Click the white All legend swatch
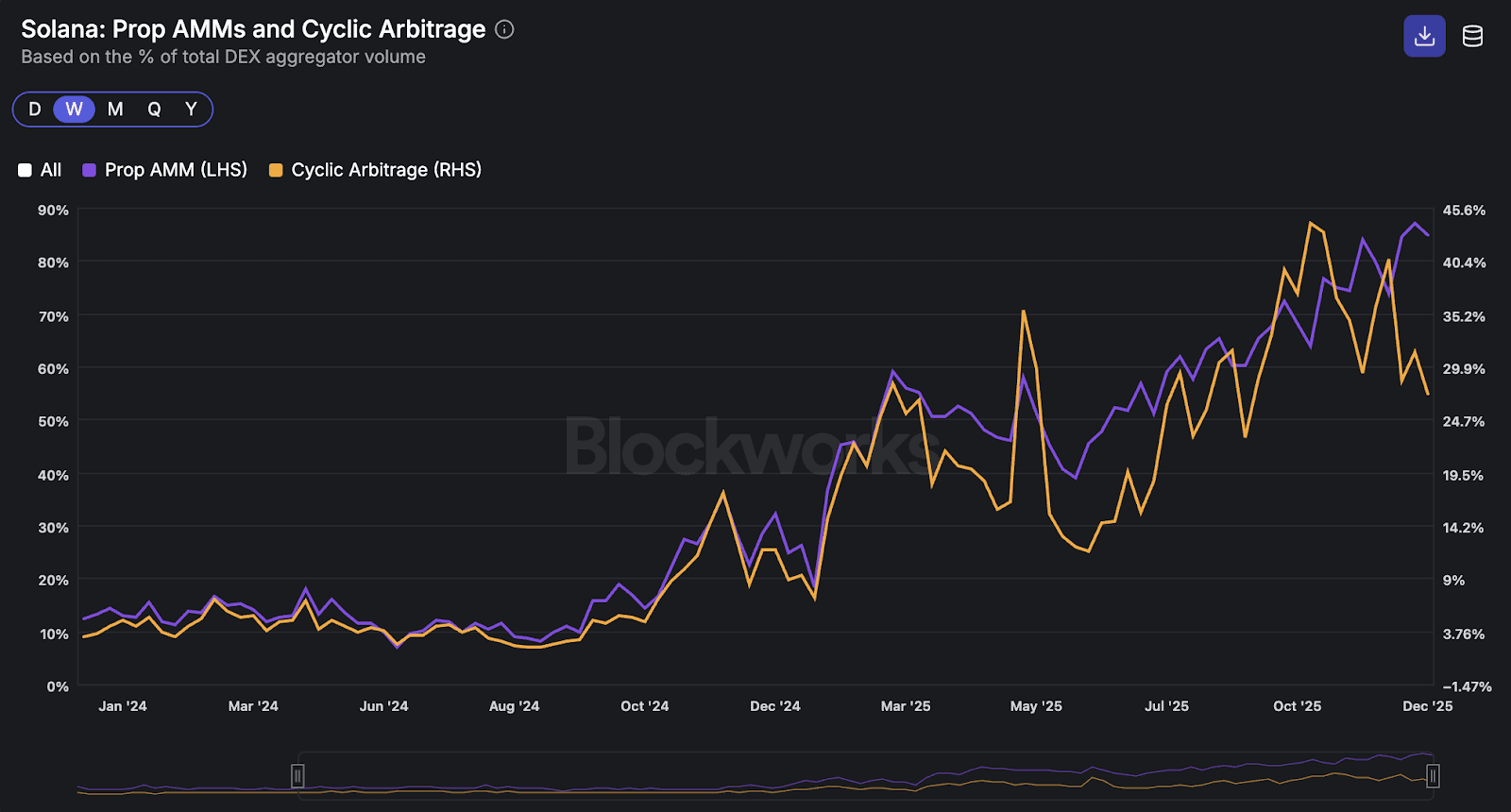This screenshot has width=1511, height=812. click(25, 170)
